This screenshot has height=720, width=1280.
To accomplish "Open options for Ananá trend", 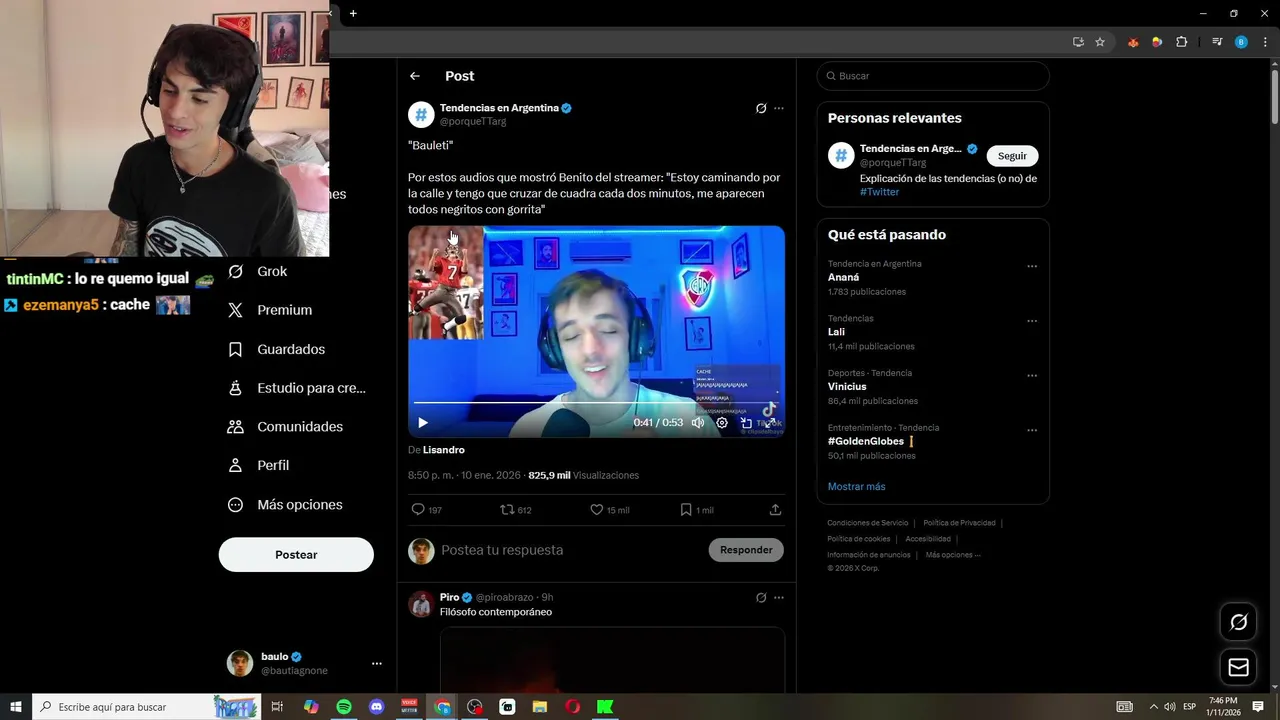I will pos(1032,267).
